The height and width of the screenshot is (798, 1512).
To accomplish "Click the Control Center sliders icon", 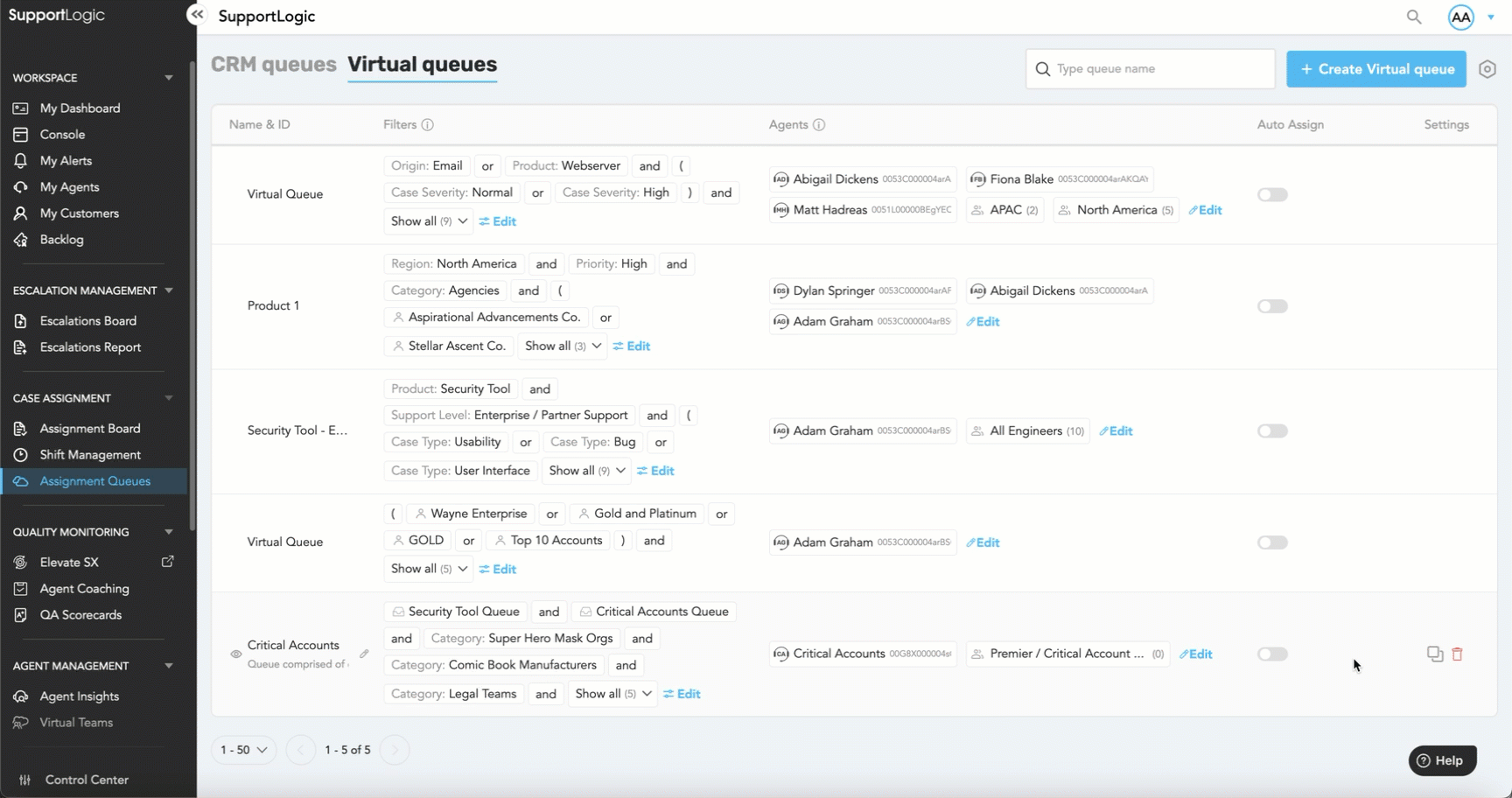I will (25, 780).
